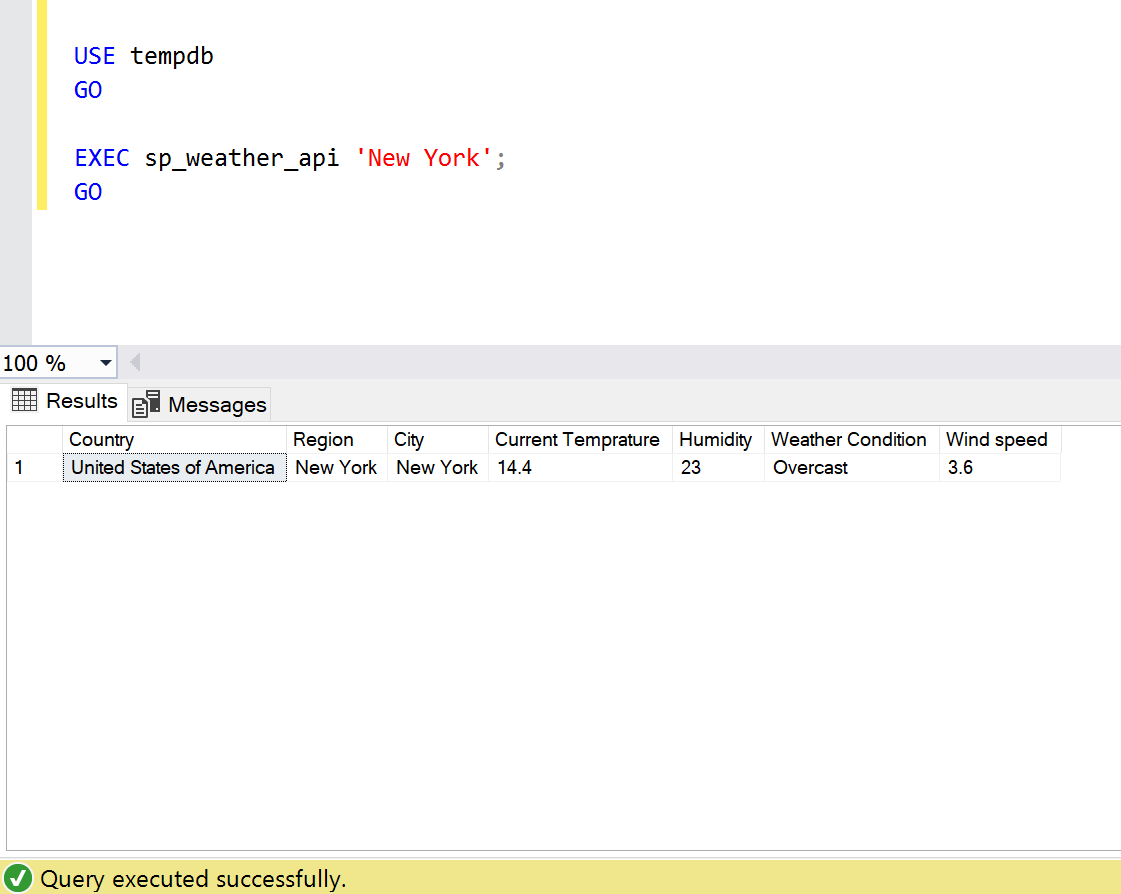Click the Weather Condition column header
The width and height of the screenshot is (1121, 894).
[x=848, y=439]
